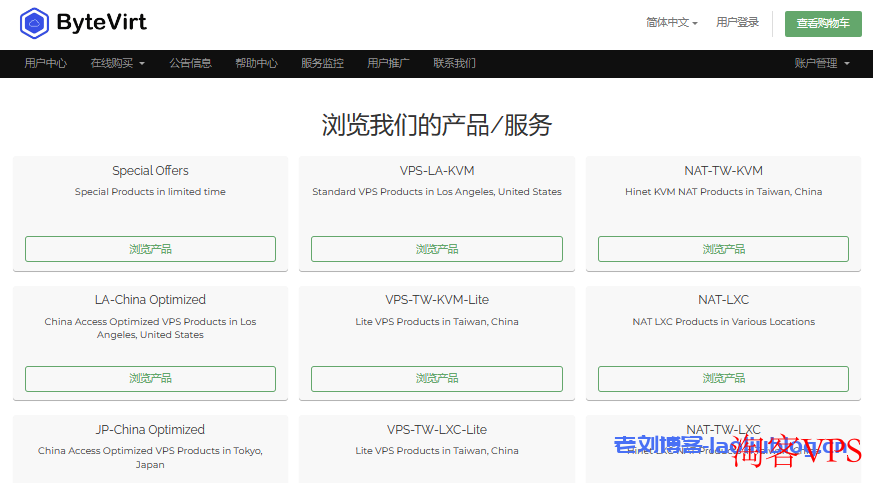The height and width of the screenshot is (483, 873).
Task: Click the NAT-TW-KVM card title
Action: (723, 171)
